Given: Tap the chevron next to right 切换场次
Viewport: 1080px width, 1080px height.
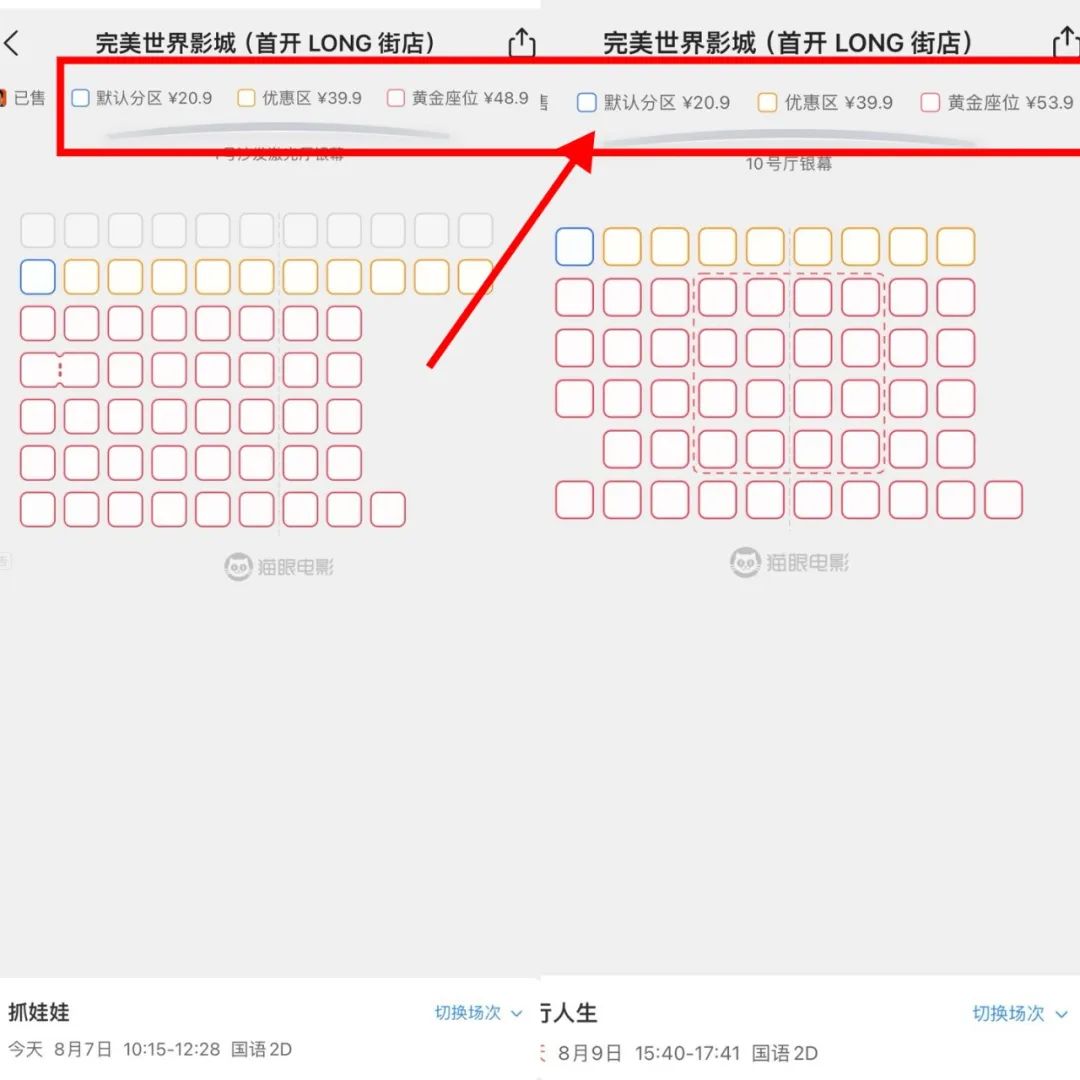Looking at the screenshot, I should tap(1061, 1014).
